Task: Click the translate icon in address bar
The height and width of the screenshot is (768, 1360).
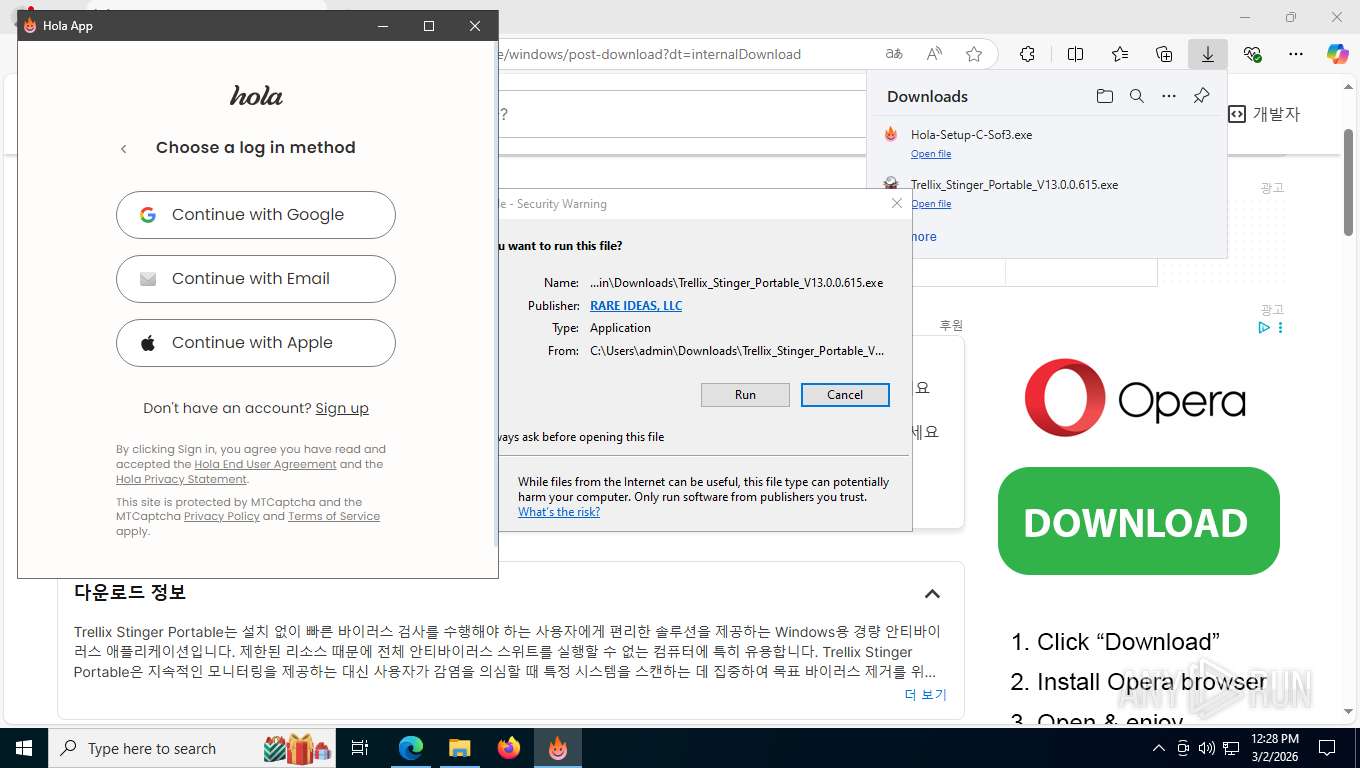Action: pos(894,54)
